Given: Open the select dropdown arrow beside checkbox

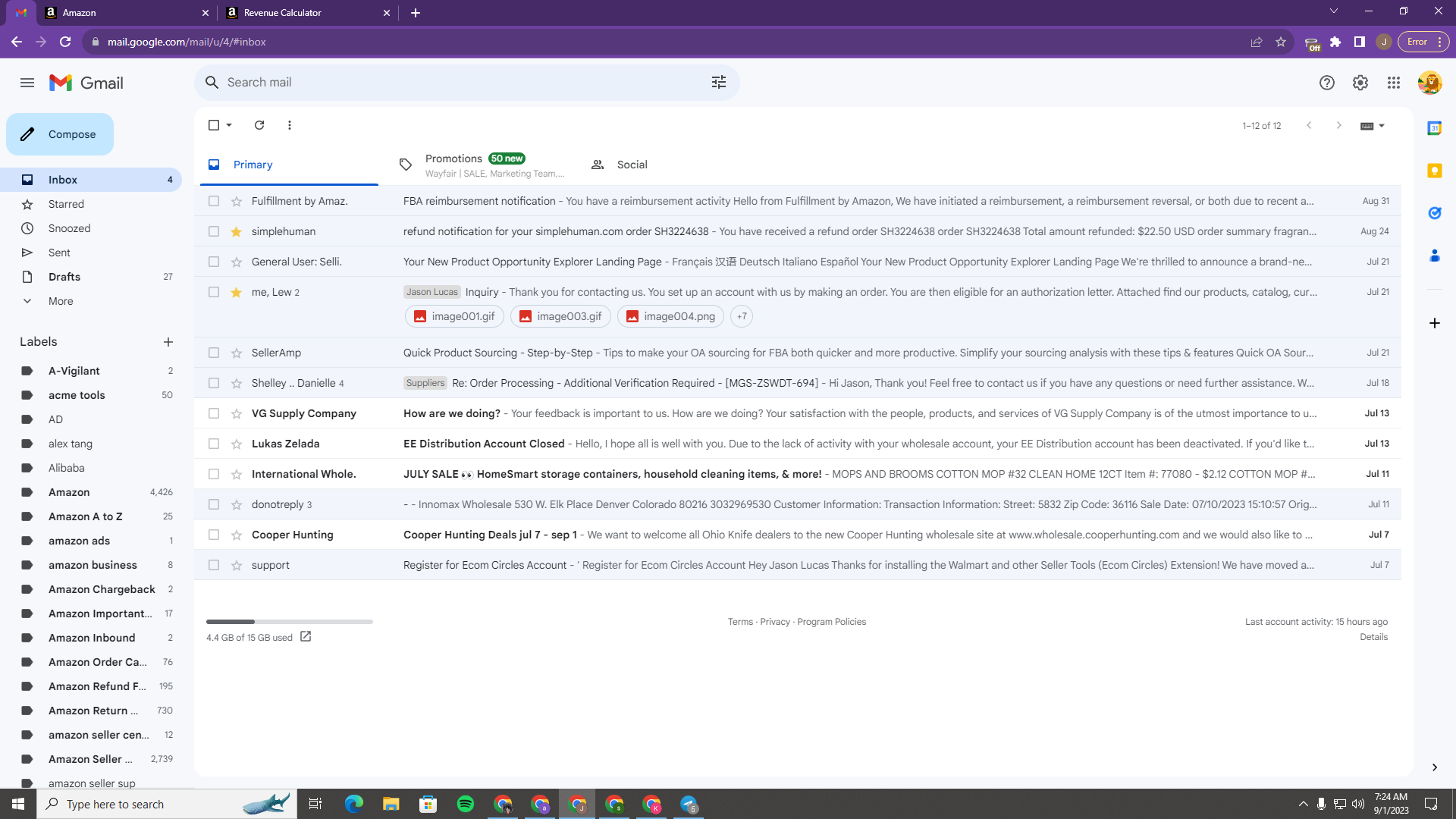Looking at the screenshot, I should click(x=229, y=125).
